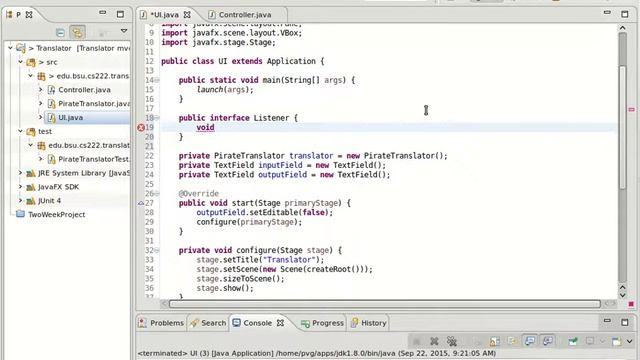Collapse the src folder node
Image resolution: width=640 pixels, height=360 pixels.
tap(20, 62)
